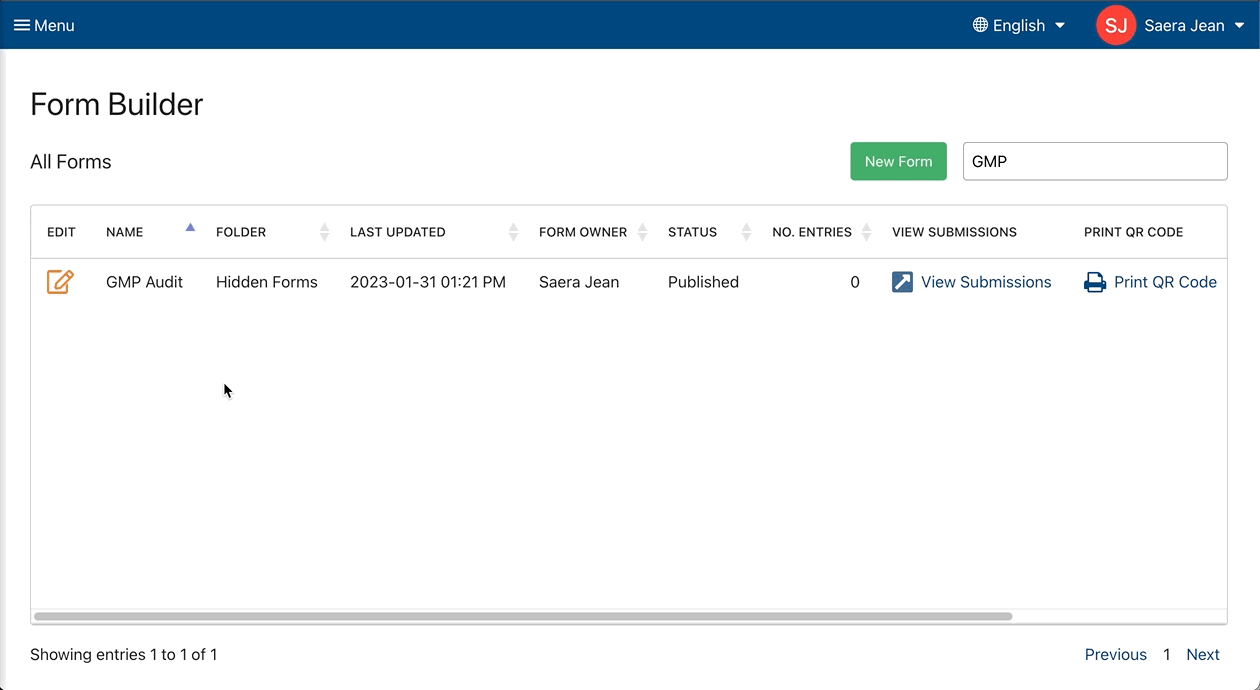Click the Published status cell

[x=703, y=282]
